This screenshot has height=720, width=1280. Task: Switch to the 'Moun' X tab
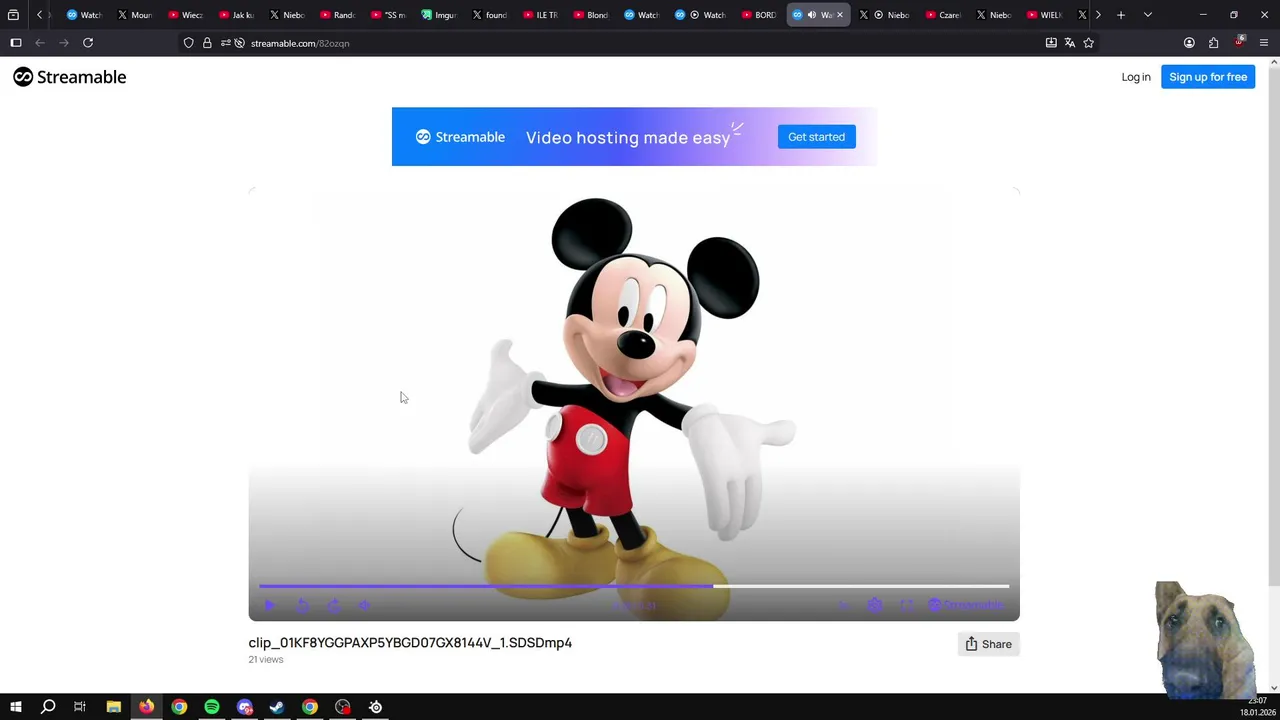134,15
